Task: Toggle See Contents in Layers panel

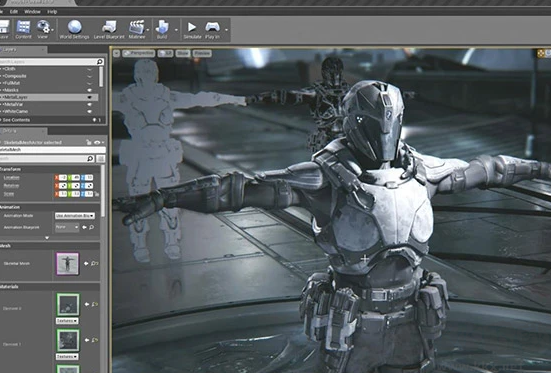Action: pos(16,120)
